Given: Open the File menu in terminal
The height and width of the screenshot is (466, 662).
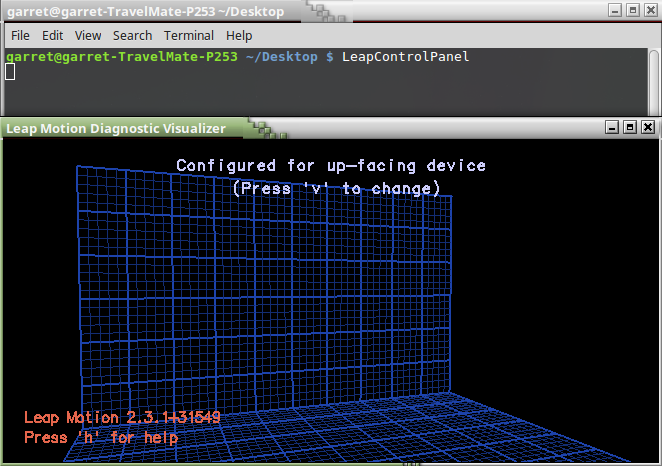Looking at the screenshot, I should 20,35.
